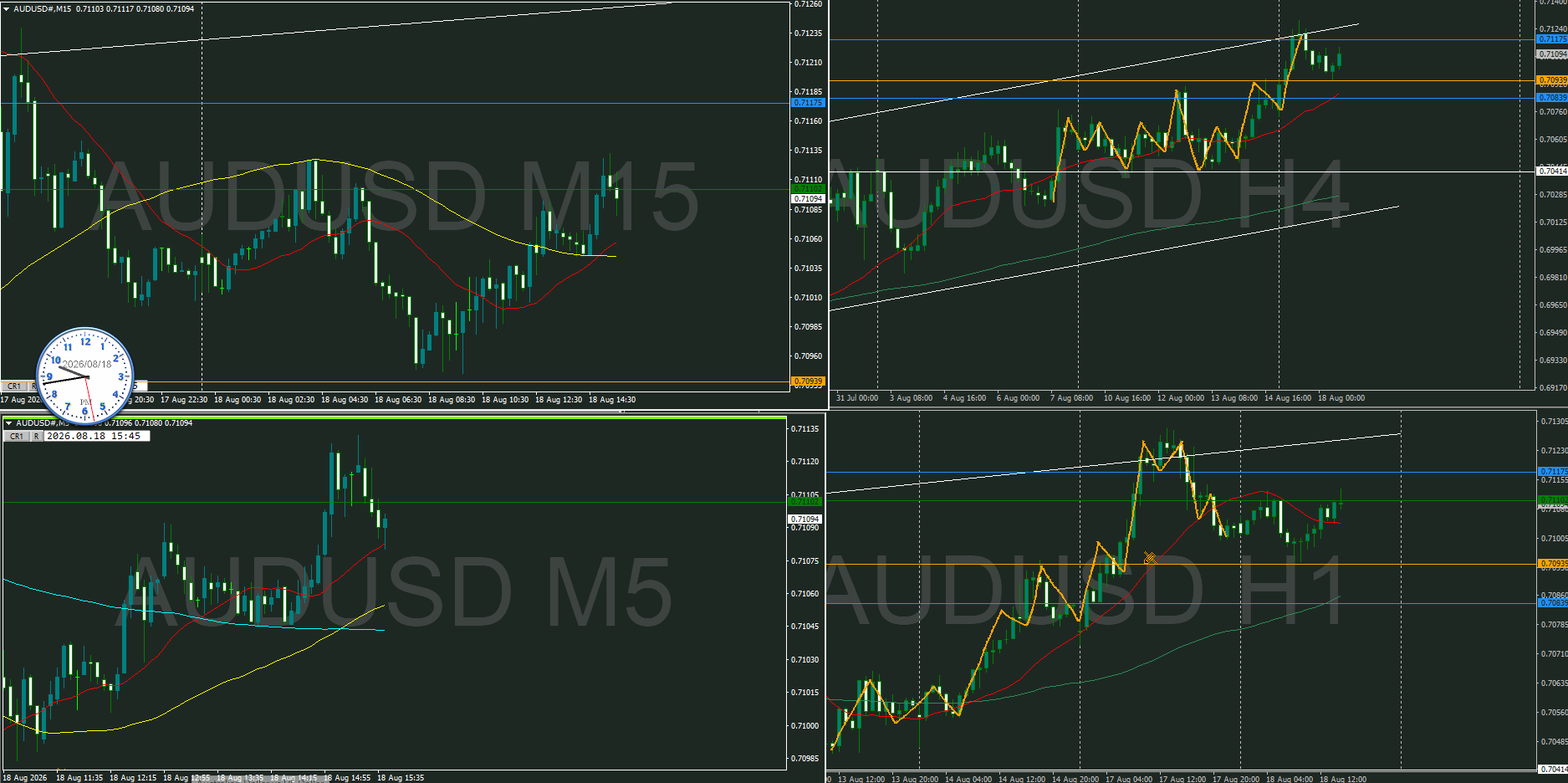Click the green 0.71102 price label on H1 chart
This screenshot has height=783, width=1568.
(1553, 500)
